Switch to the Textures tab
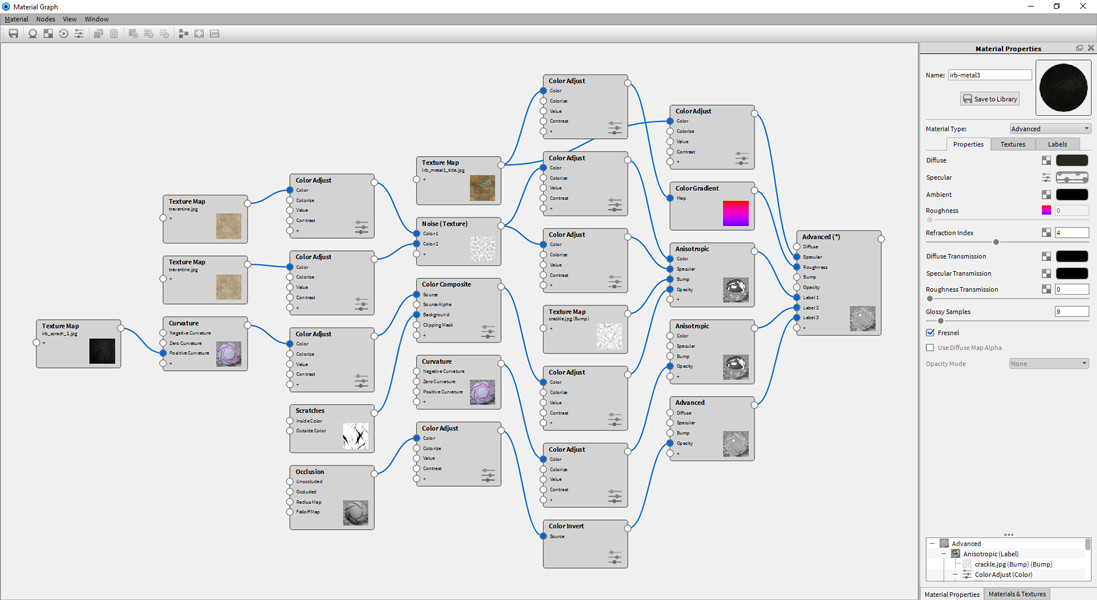The width and height of the screenshot is (1097, 600). click(1012, 144)
